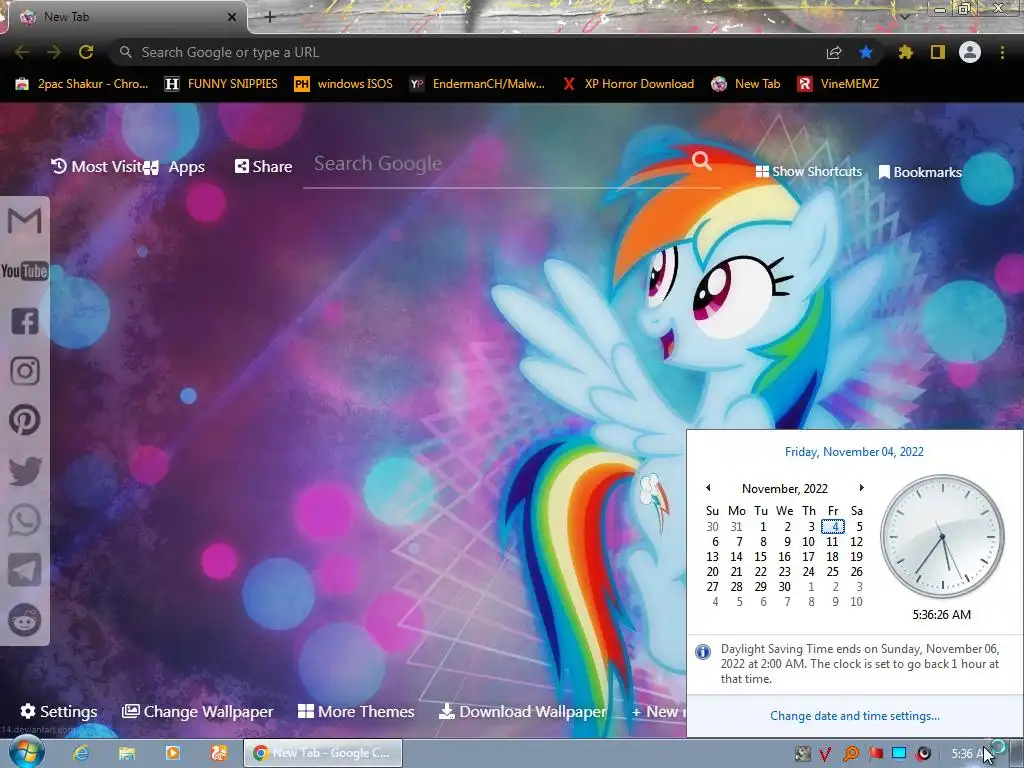Click Download Wallpaper
The height and width of the screenshot is (768, 1024).
pos(522,711)
